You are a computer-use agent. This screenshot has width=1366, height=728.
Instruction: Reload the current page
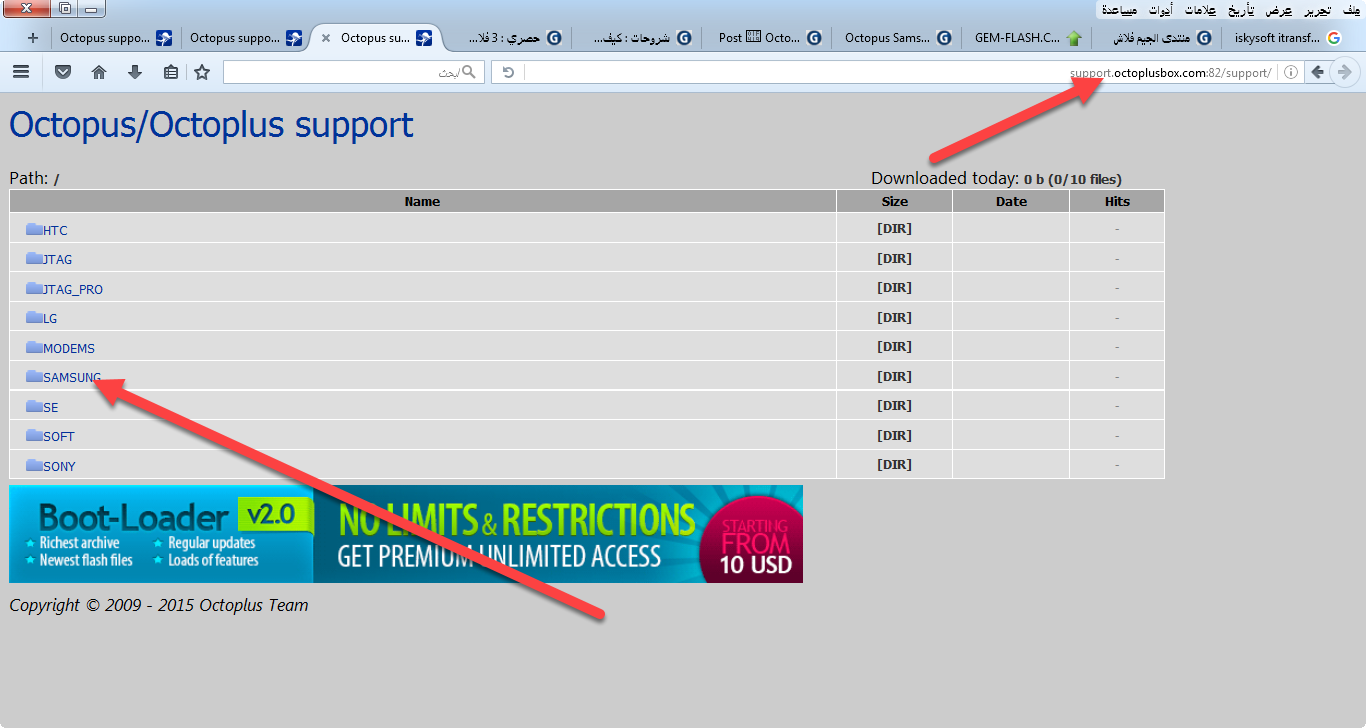pos(508,72)
